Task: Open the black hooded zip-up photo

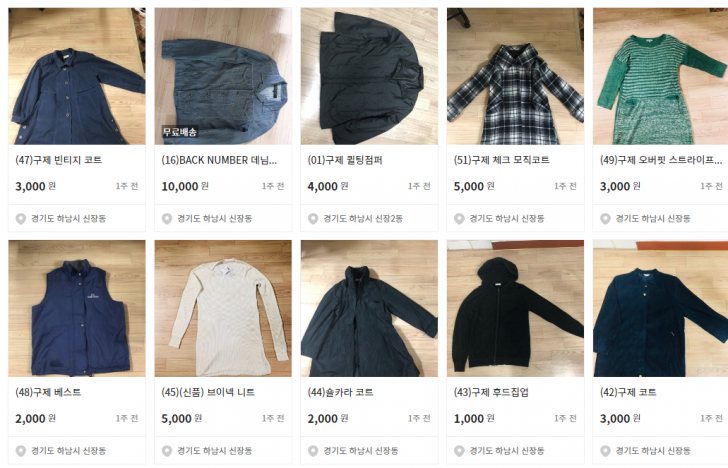Action: pos(515,308)
